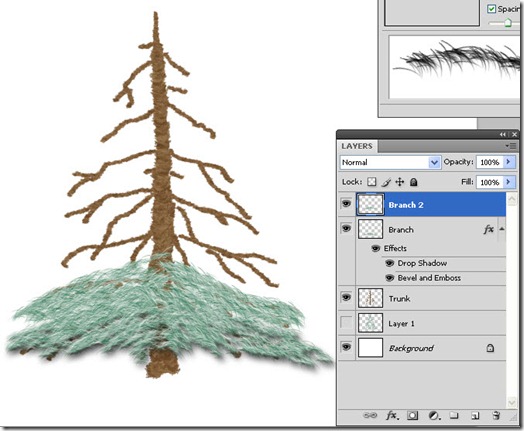Show the hidden Layer 1
Viewport: 524px width, 431px height.
tap(346, 323)
